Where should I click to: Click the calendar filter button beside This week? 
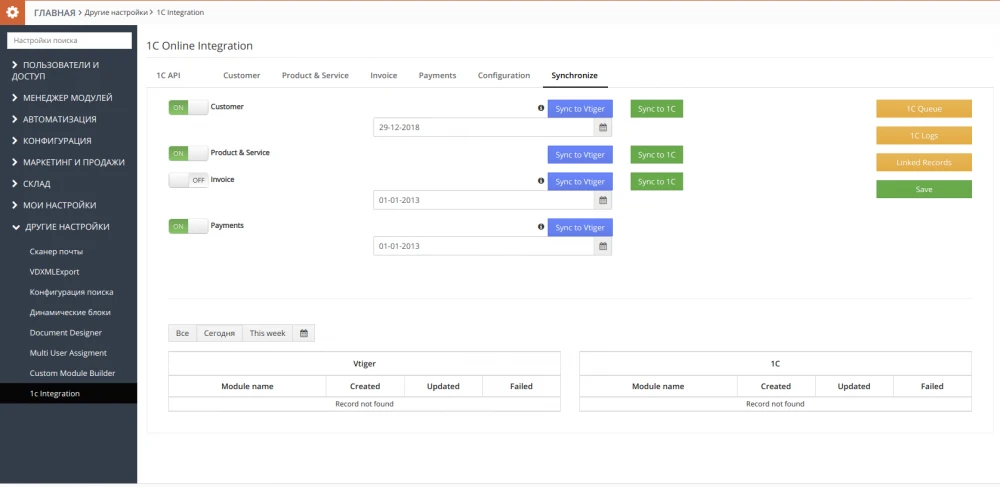304,333
